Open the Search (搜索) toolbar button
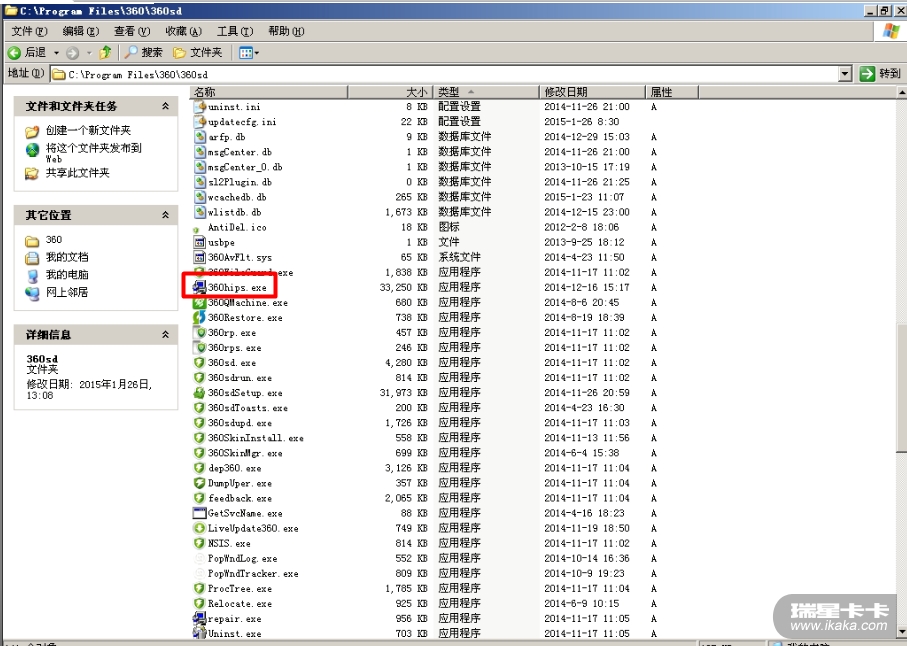 pos(144,53)
